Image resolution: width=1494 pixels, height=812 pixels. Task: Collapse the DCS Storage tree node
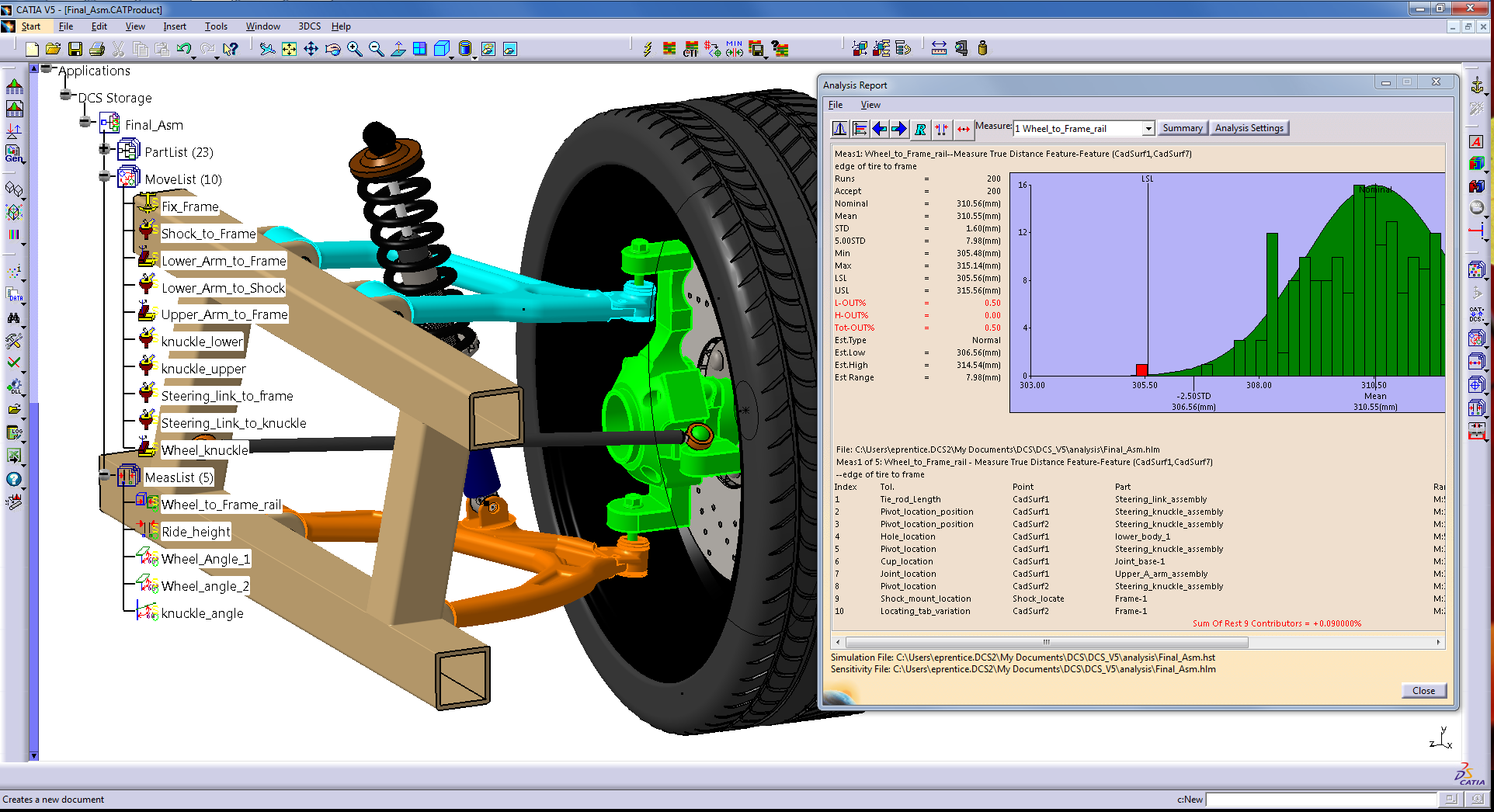(66, 95)
